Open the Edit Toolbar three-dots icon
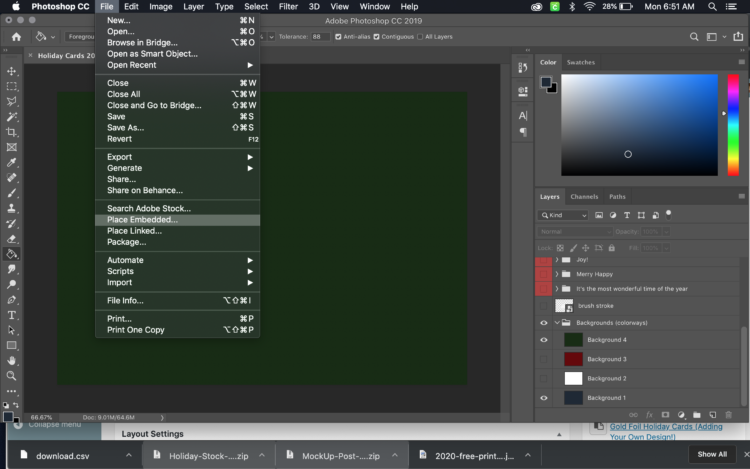 click(x=11, y=391)
